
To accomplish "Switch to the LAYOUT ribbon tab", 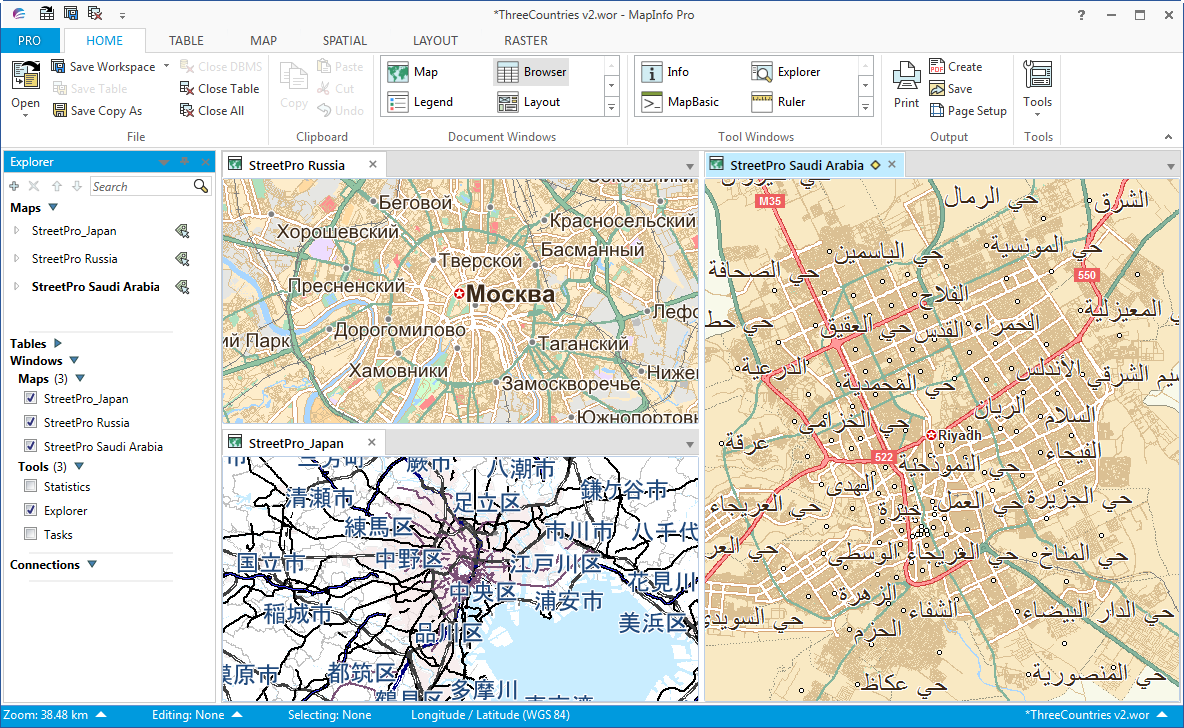I will 435,41.
